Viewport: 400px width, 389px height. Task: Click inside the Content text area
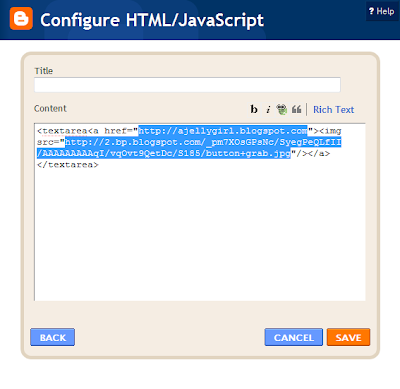pos(200,212)
